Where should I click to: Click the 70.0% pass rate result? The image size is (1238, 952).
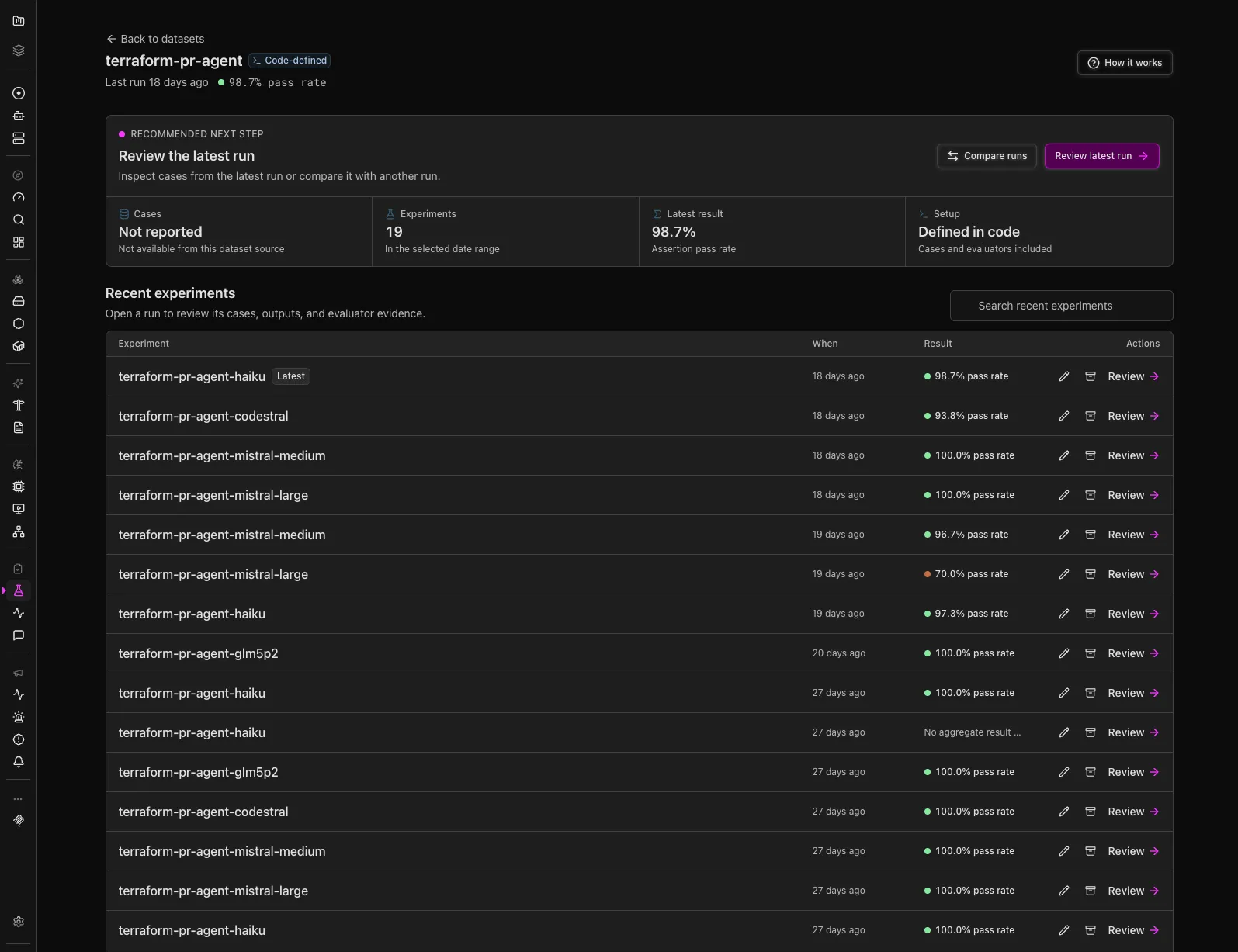pyautogui.click(x=966, y=574)
